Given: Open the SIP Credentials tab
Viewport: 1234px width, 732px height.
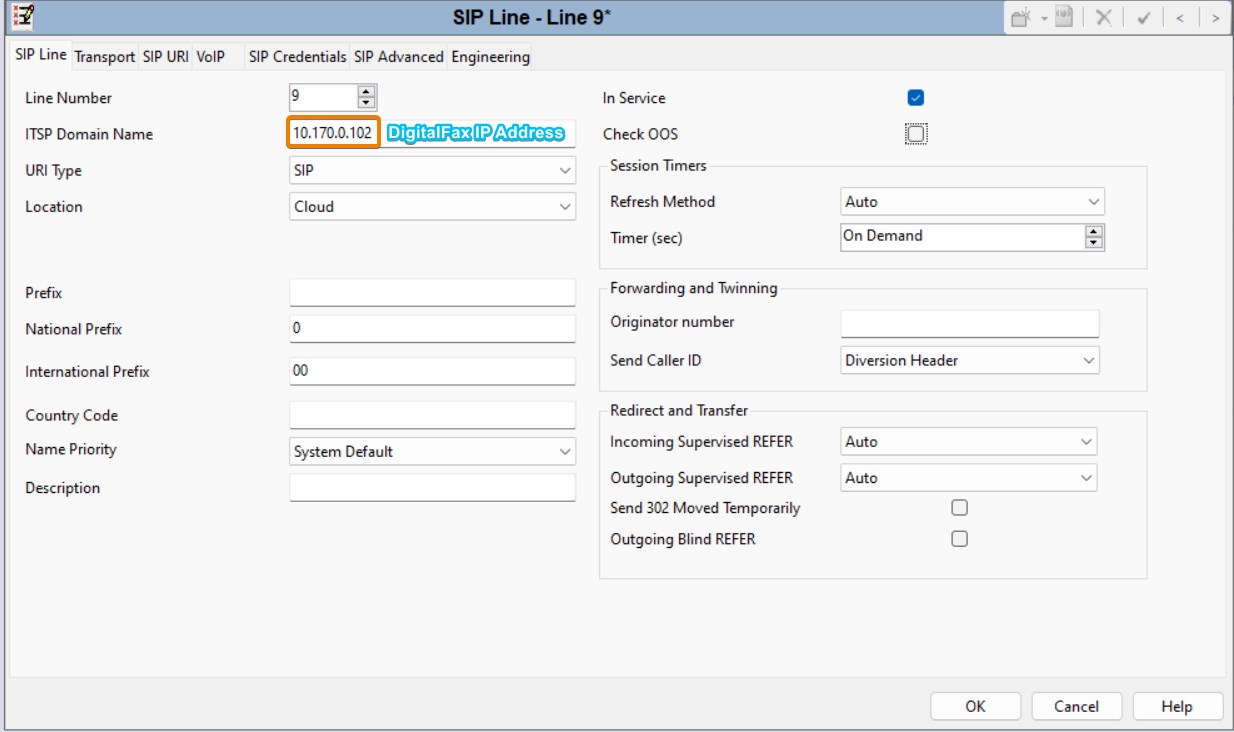Looking at the screenshot, I should click(x=297, y=57).
